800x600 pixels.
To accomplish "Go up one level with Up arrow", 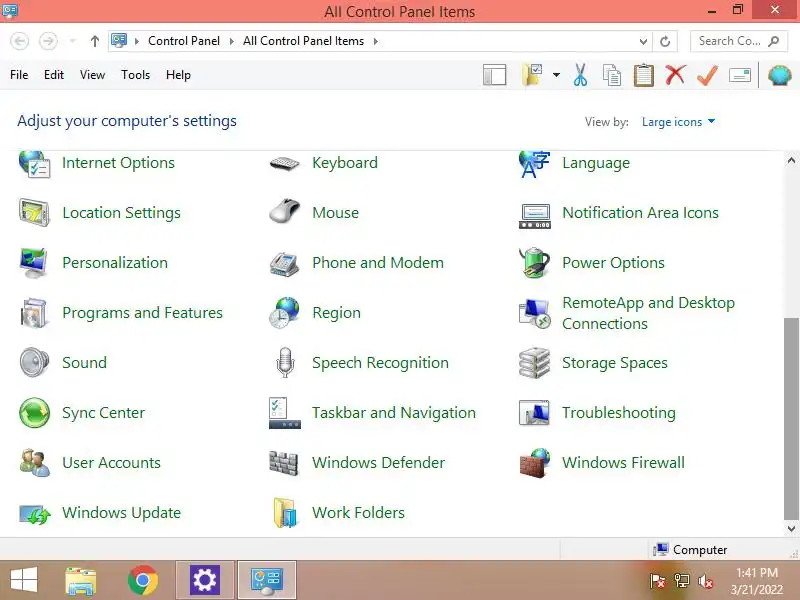I will 94,41.
